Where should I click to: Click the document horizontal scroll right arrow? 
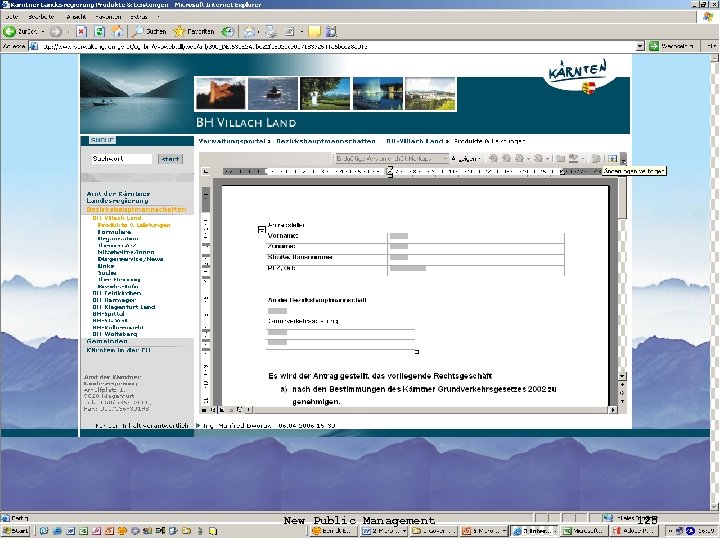pos(613,410)
